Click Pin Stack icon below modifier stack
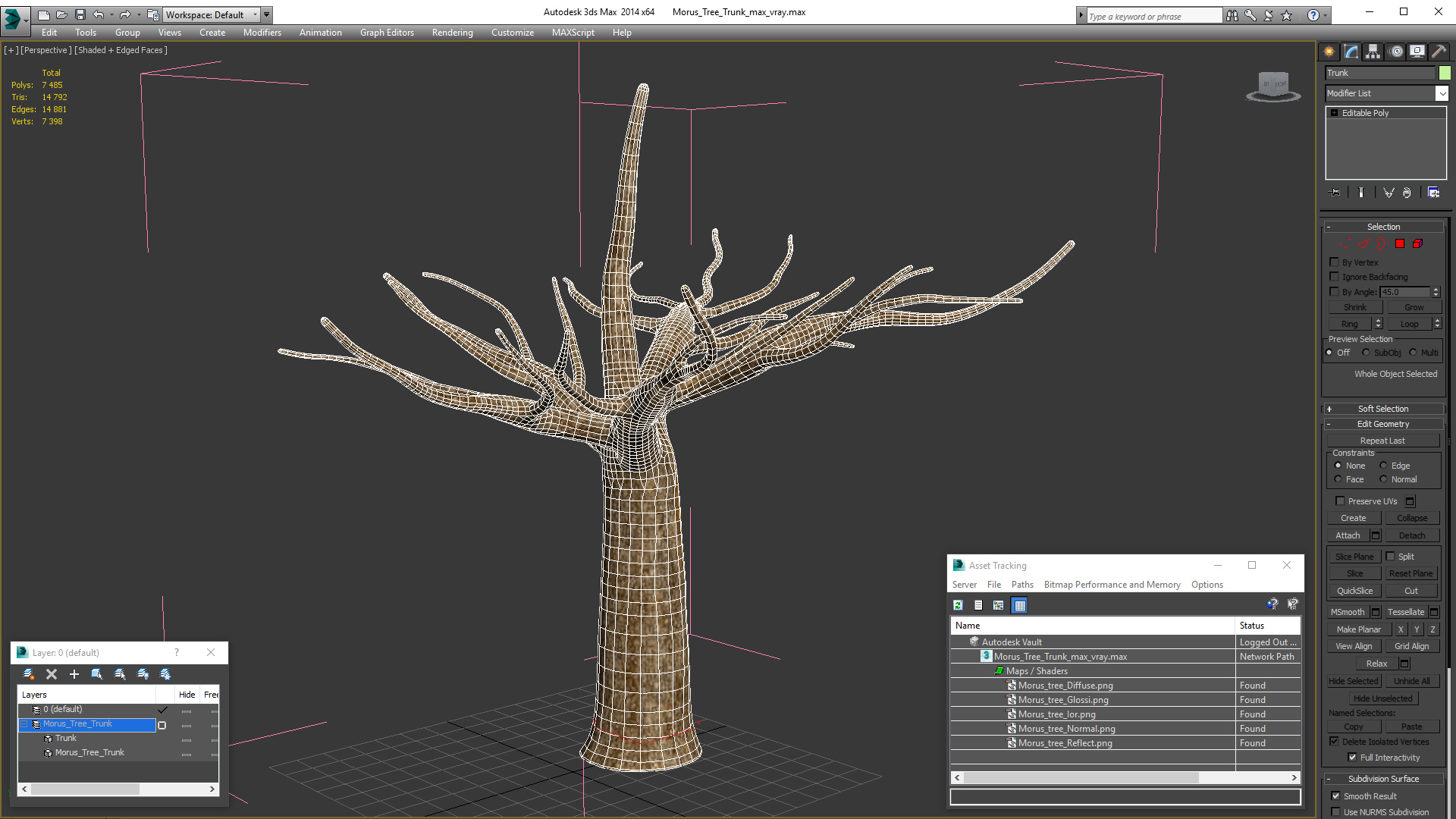Screen dimensions: 1456x819 click(x=1335, y=193)
